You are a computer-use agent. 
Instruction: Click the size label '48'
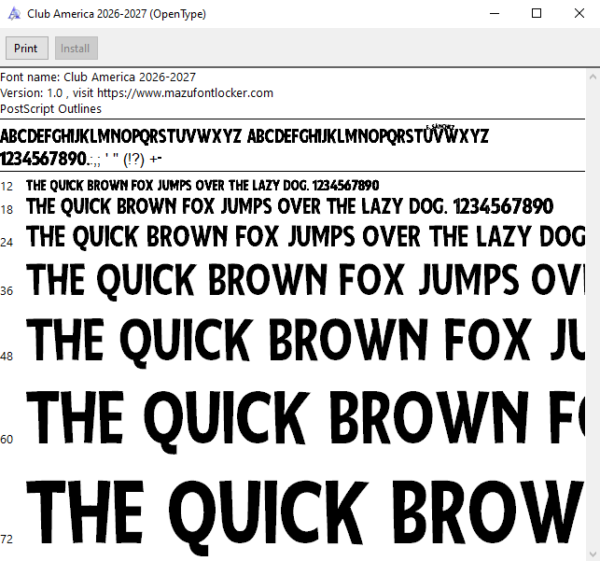7,356
